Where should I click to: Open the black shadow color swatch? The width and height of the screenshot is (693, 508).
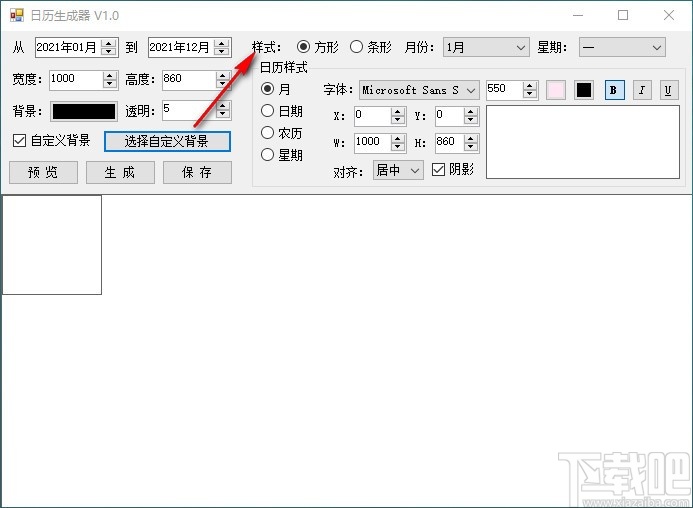tap(583, 90)
